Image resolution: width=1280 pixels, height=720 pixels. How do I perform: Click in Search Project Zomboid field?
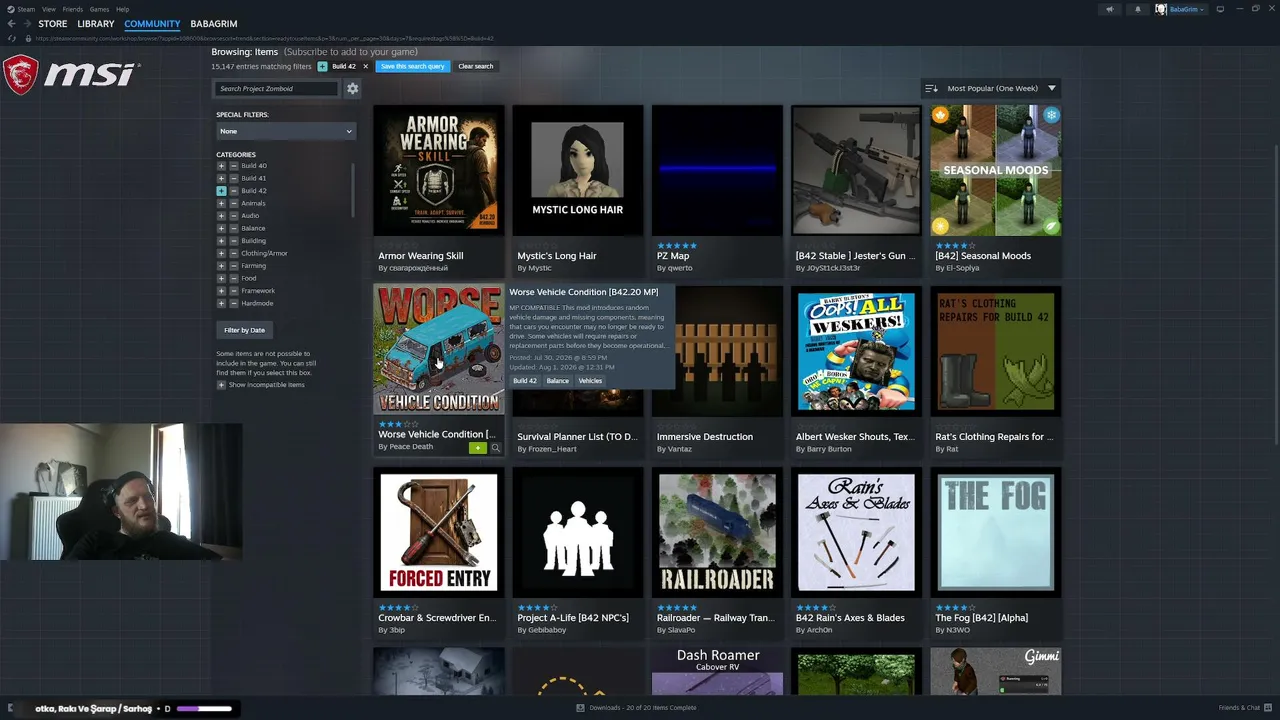coord(277,89)
